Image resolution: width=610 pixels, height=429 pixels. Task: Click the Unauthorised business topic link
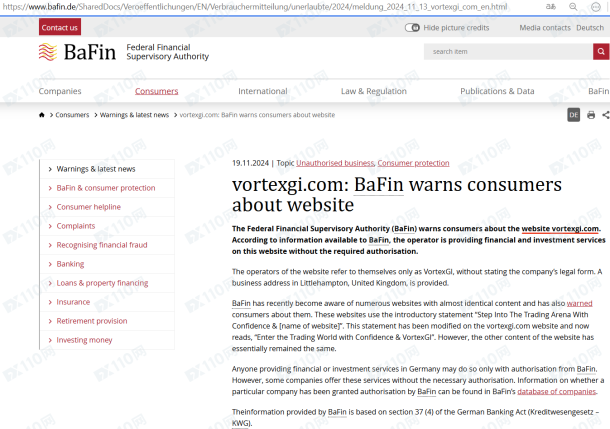pos(335,163)
